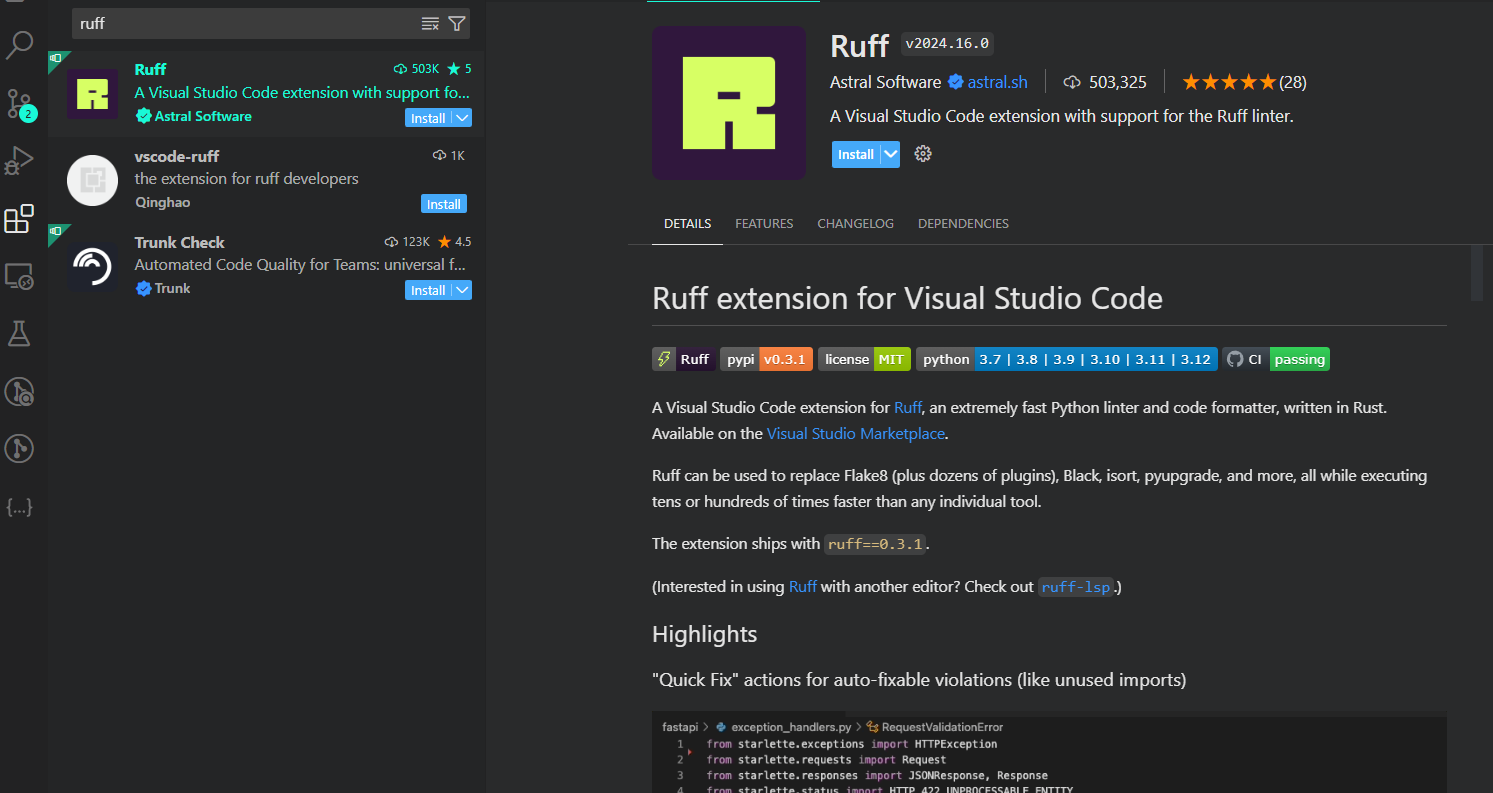The image size is (1493, 793).
Task: Expand install dropdown for Ruff in list
Action: point(461,118)
